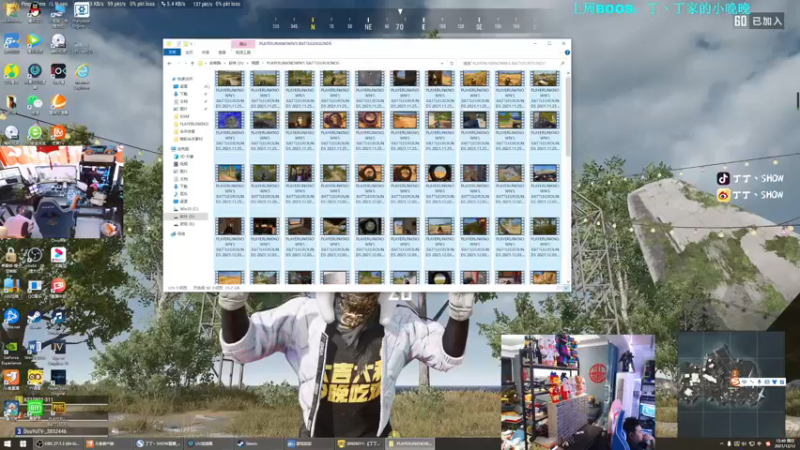Open GeForce Experience desktop shortcut
Image resolution: width=800 pixels, height=450 pixels.
(x=11, y=348)
